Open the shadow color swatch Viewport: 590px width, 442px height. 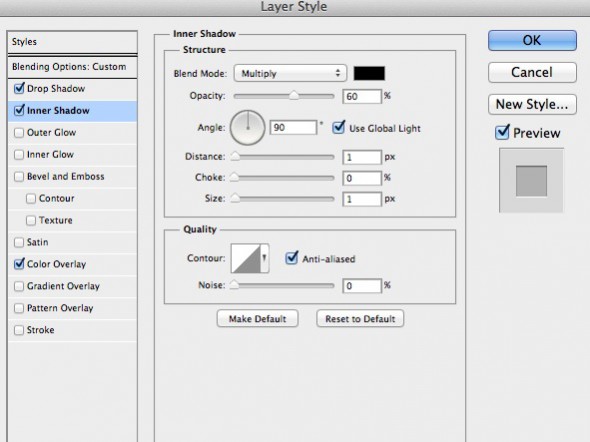click(369, 73)
